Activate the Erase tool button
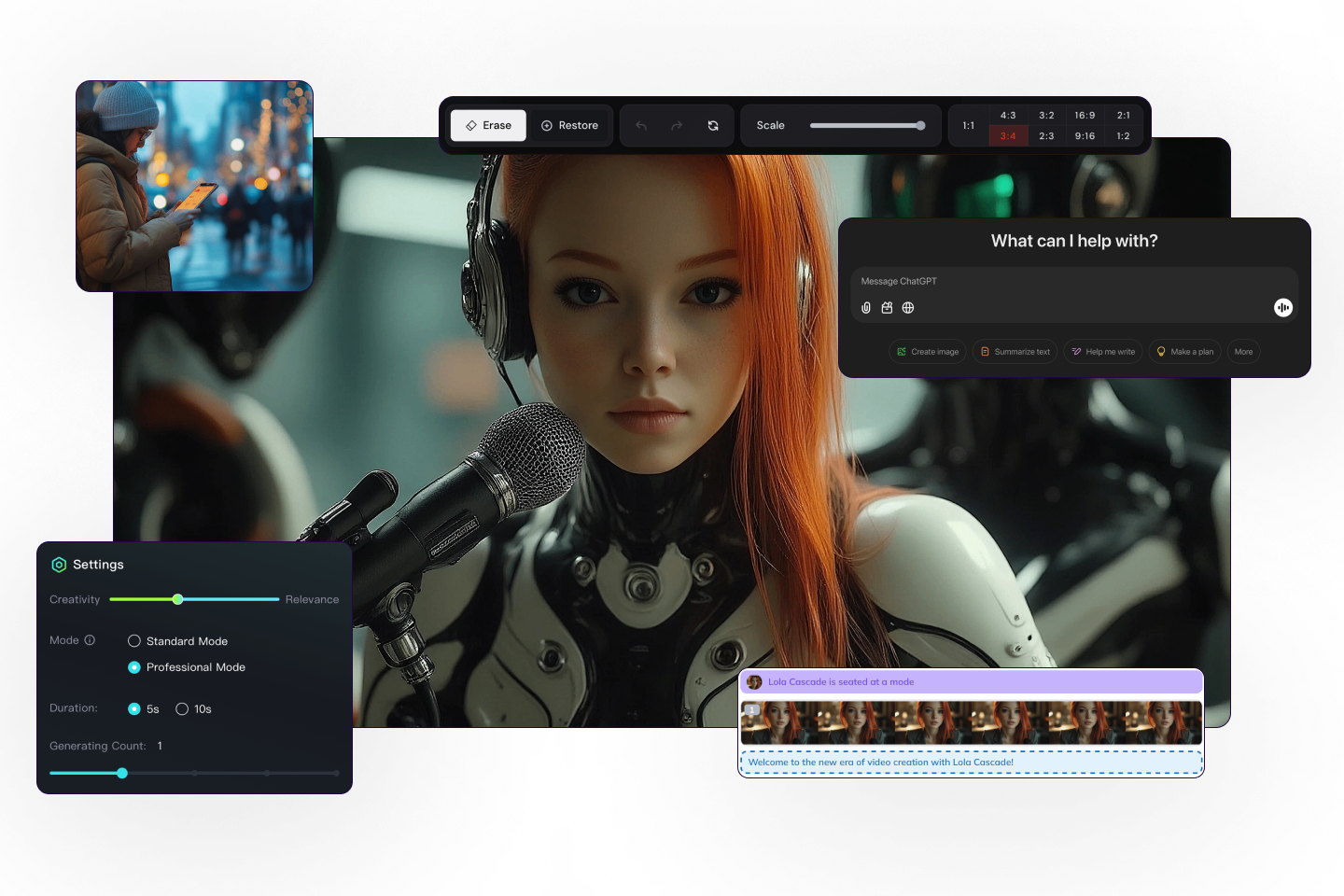Image resolution: width=1344 pixels, height=896 pixels. tap(488, 126)
